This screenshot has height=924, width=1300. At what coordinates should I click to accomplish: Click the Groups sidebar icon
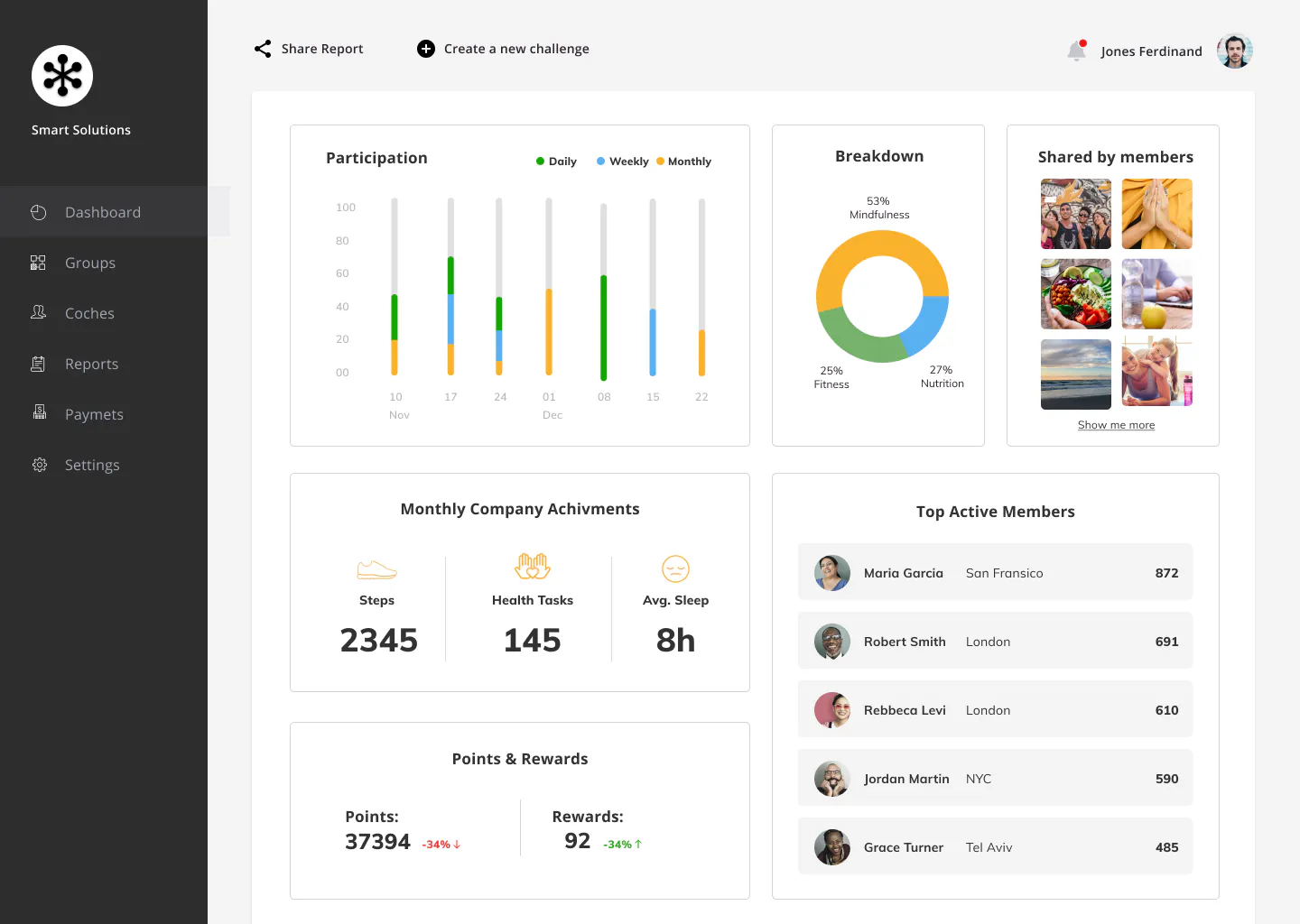click(38, 263)
